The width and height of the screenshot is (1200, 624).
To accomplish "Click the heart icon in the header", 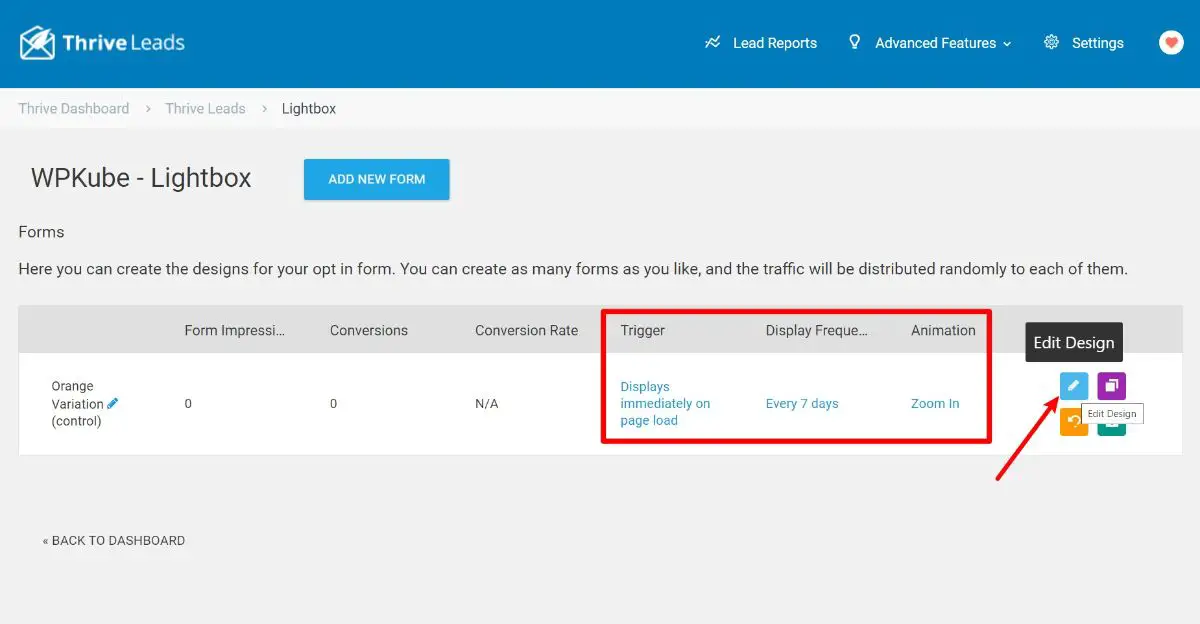I will [x=1171, y=42].
